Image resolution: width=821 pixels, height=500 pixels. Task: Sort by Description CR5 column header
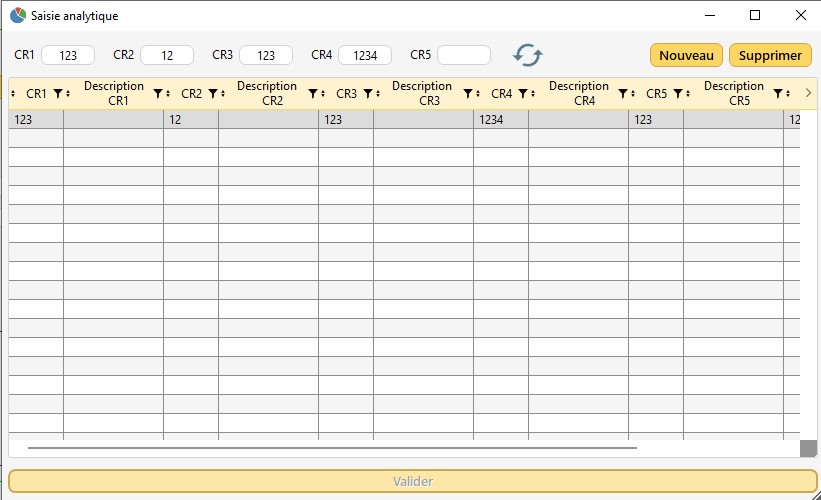(x=733, y=93)
